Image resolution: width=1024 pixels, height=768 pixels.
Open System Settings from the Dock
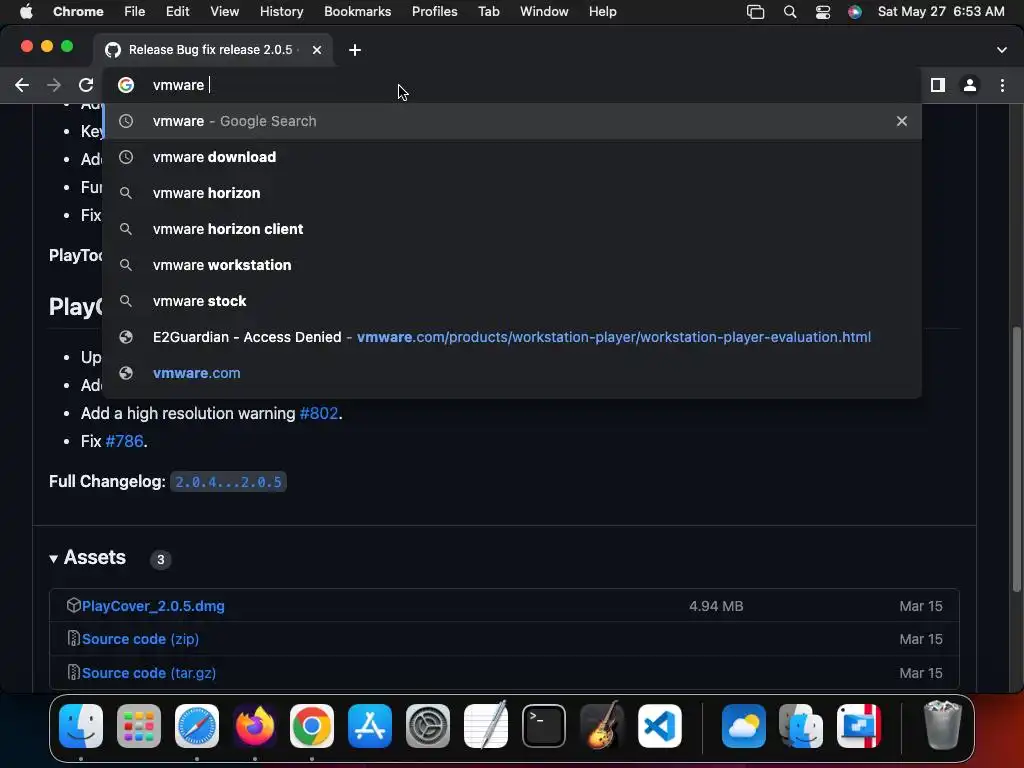(428, 726)
